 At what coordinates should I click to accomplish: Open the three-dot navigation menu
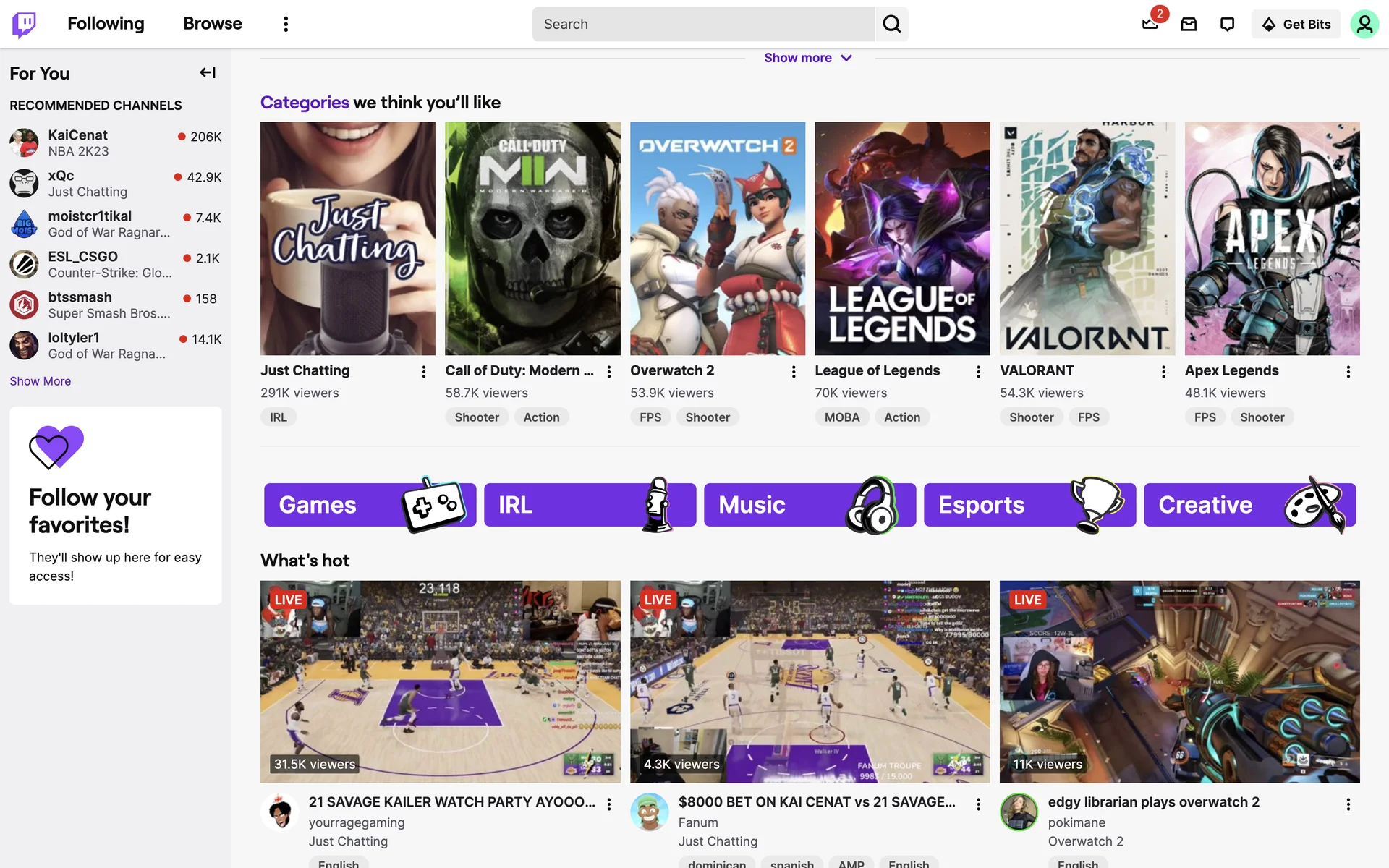[x=286, y=25]
